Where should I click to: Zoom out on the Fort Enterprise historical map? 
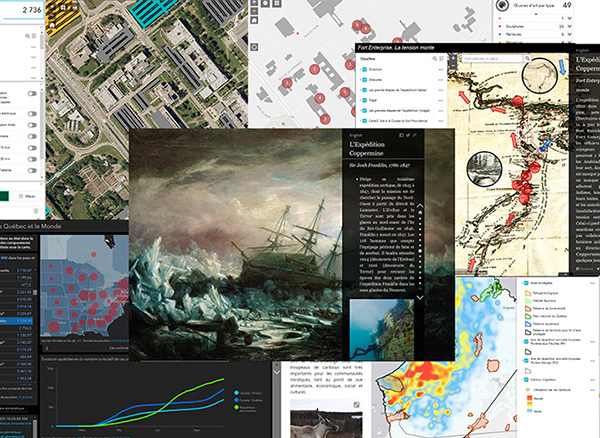pyautogui.click(x=453, y=65)
